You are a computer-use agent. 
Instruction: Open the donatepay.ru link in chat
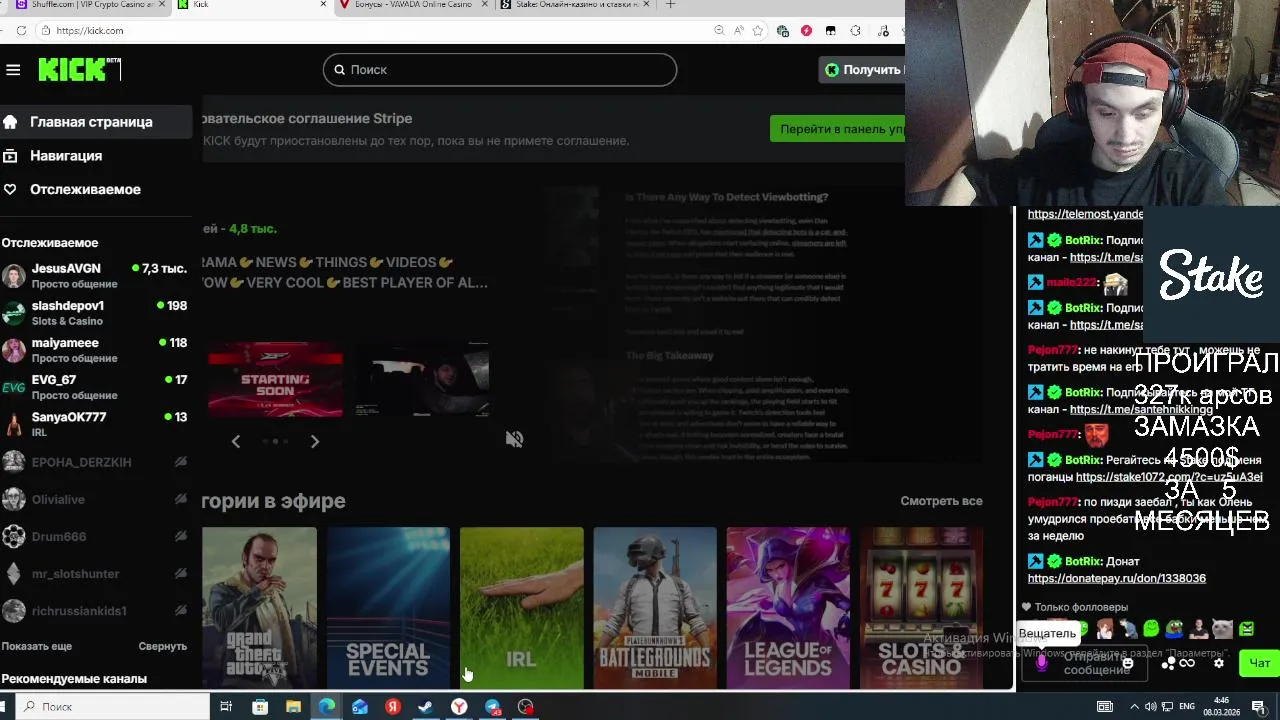1116,578
